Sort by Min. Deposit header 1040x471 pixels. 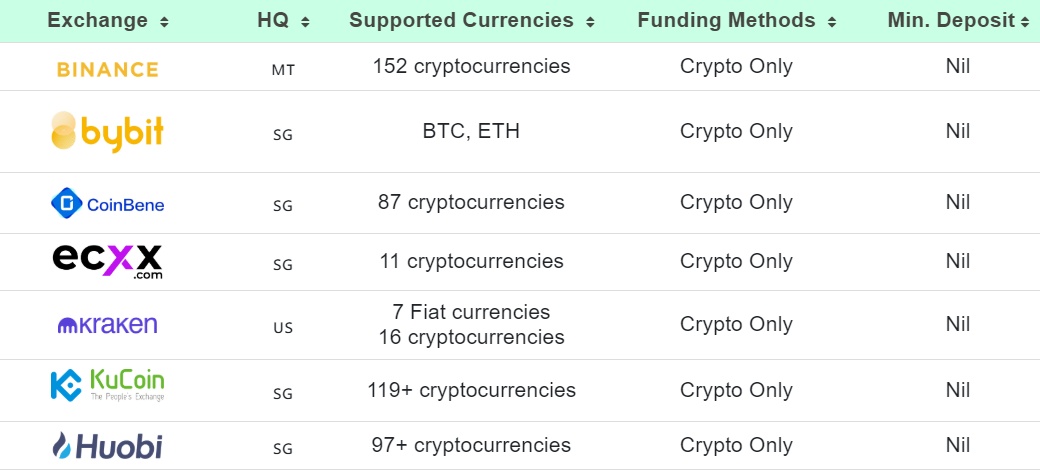coord(958,21)
